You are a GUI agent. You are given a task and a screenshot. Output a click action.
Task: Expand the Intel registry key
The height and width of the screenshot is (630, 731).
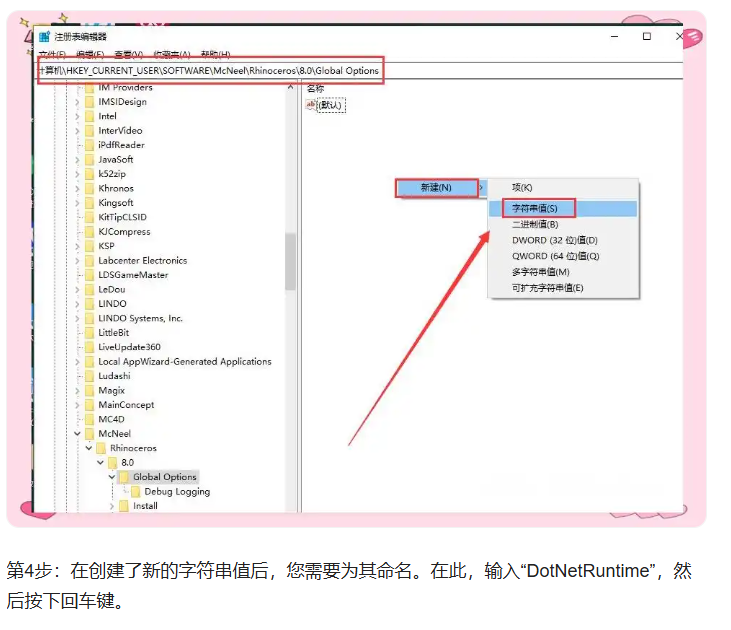pos(77,116)
